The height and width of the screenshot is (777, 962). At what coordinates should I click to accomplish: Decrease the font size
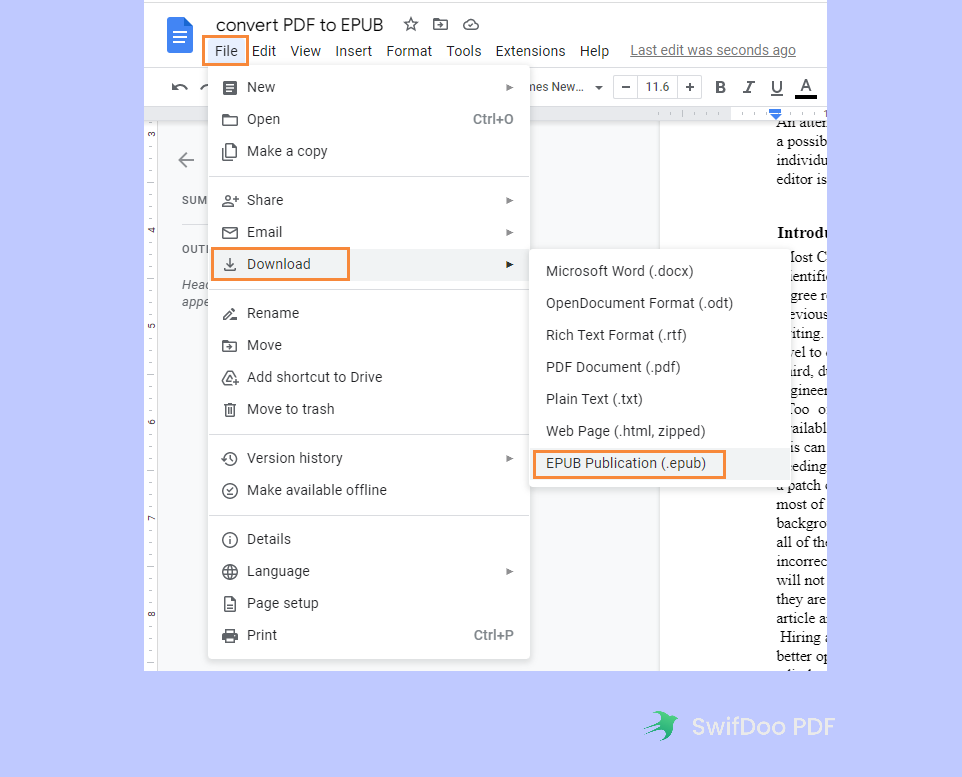point(625,87)
